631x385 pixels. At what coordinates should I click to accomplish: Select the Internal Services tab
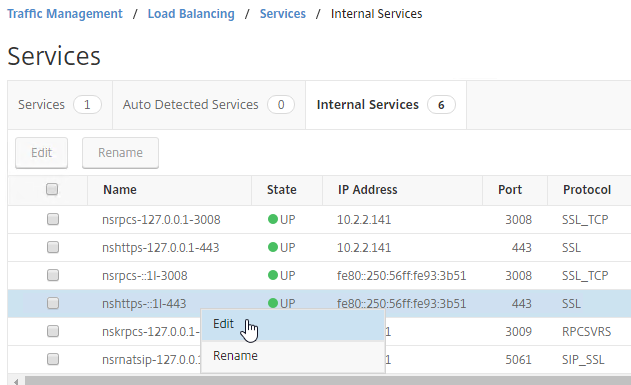[386, 105]
